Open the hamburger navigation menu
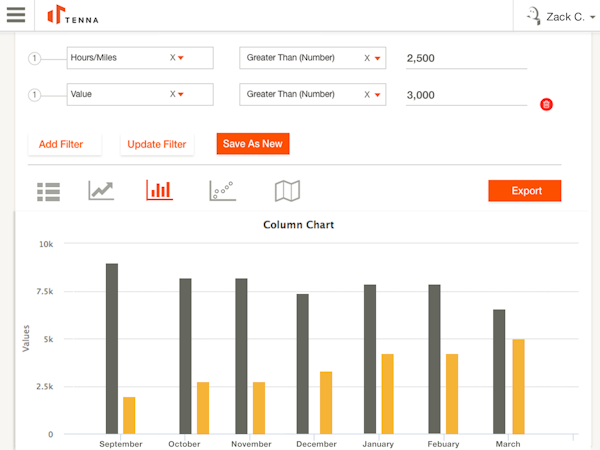This screenshot has width=600, height=450. click(16, 15)
